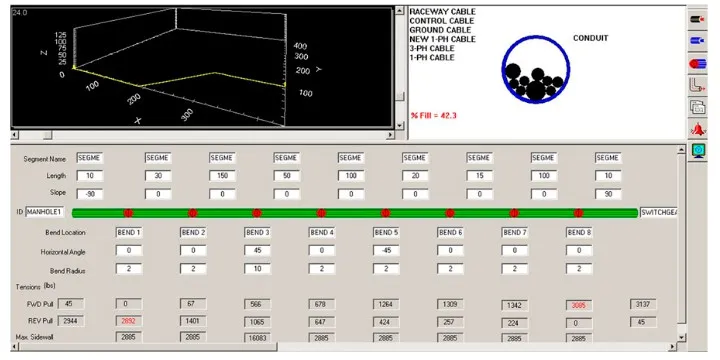
Task: Edit Horizontal Angle field showing -45
Action: click(386, 251)
